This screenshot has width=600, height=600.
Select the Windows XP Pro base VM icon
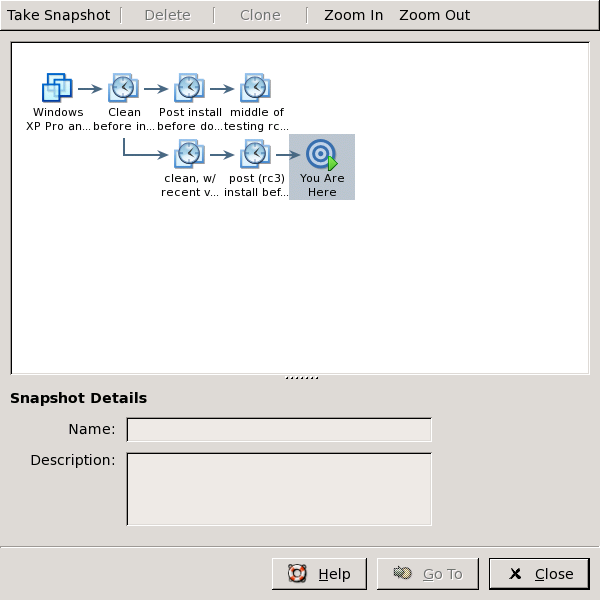coord(57,88)
